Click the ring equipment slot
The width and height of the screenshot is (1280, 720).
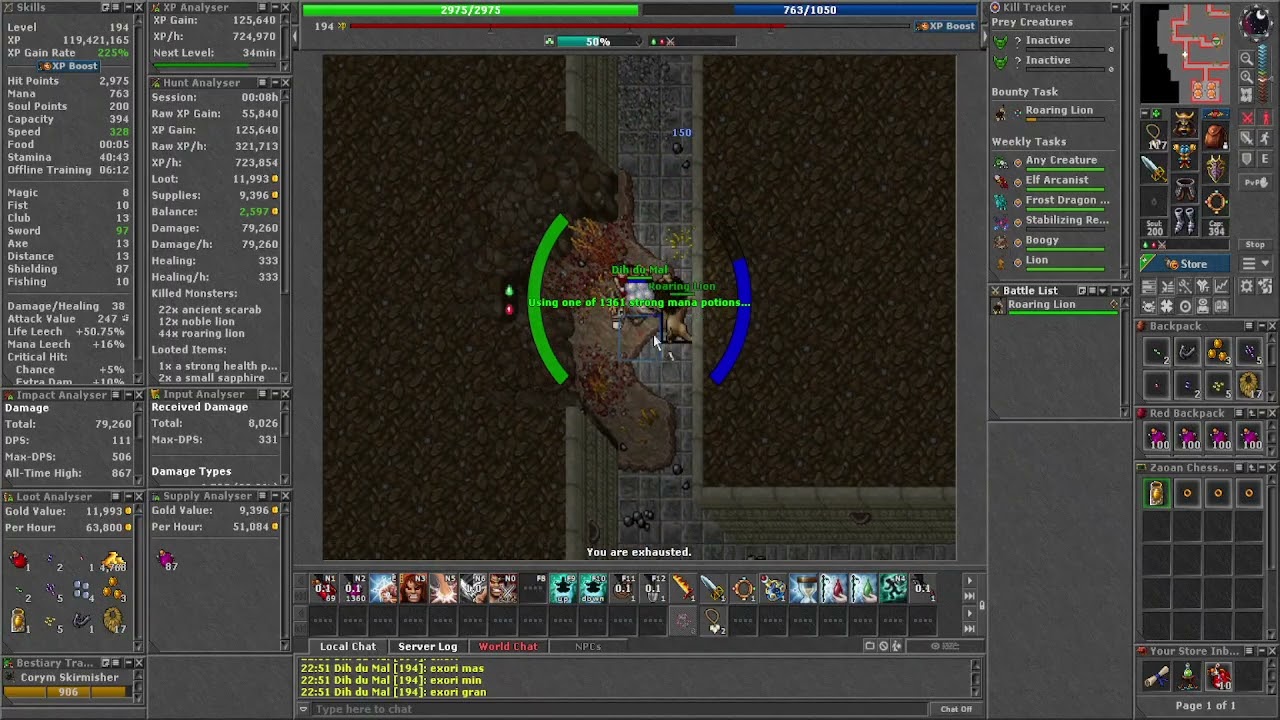click(1216, 201)
